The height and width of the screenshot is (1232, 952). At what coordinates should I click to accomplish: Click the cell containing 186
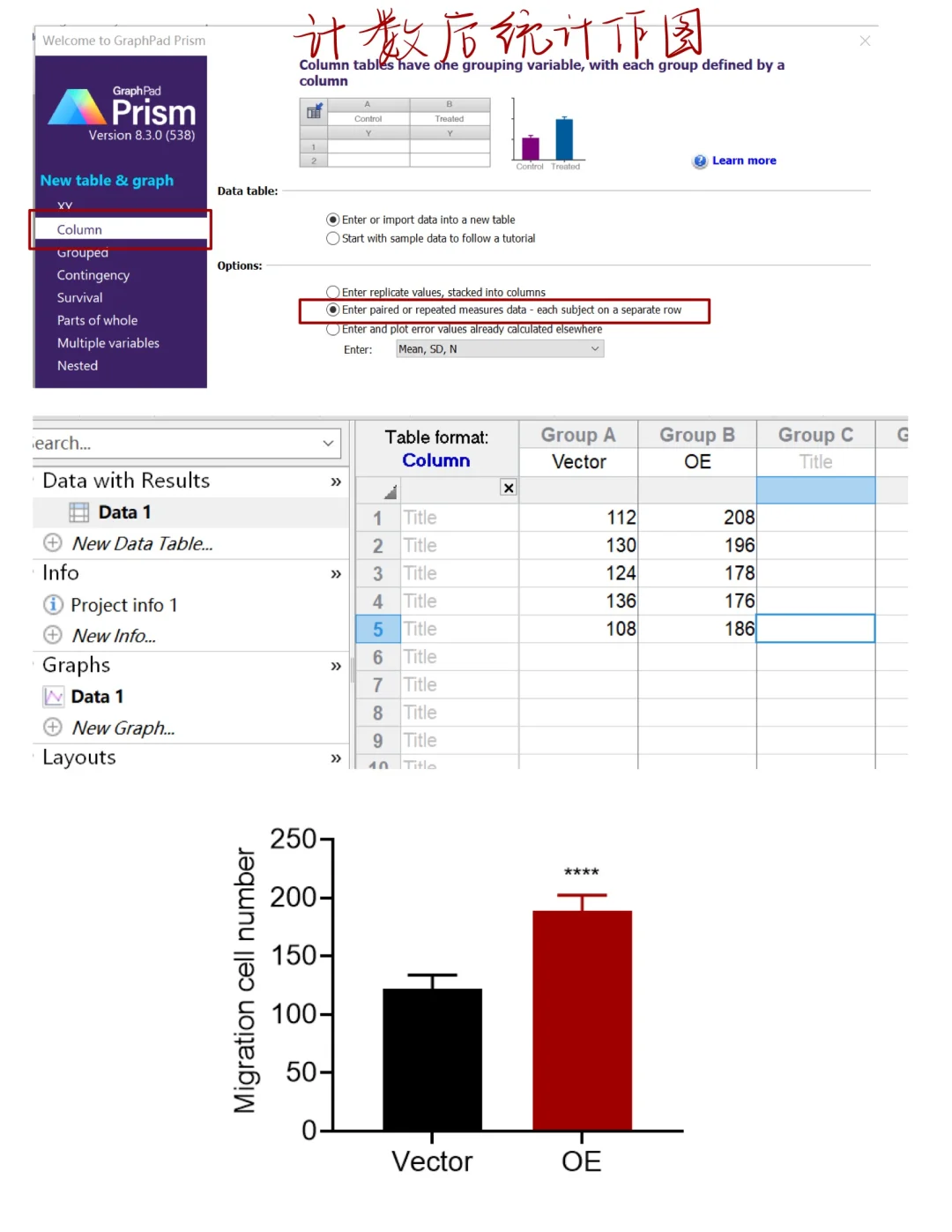coord(697,629)
